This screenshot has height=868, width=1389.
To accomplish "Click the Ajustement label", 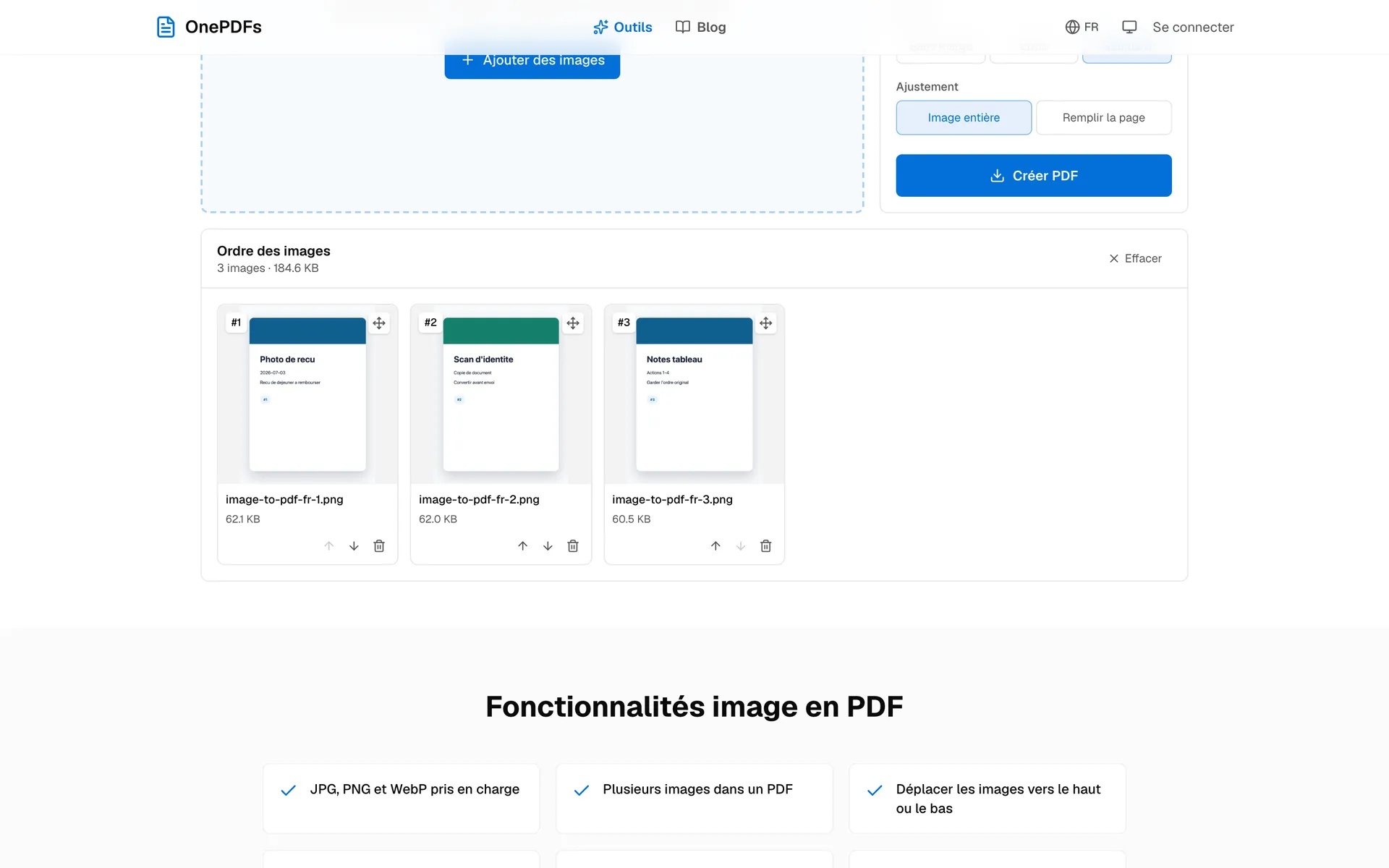I will (x=927, y=87).
